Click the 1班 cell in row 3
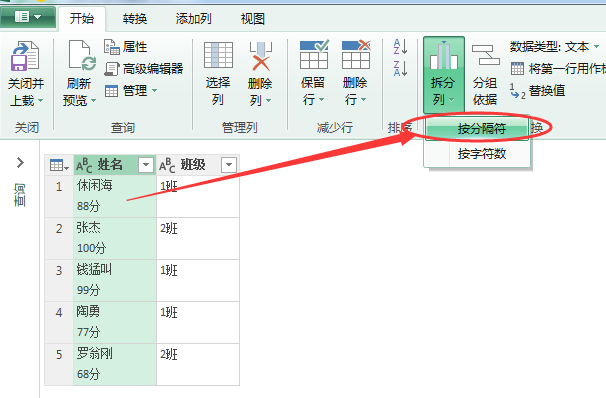This screenshot has width=606, height=398. coord(198,281)
